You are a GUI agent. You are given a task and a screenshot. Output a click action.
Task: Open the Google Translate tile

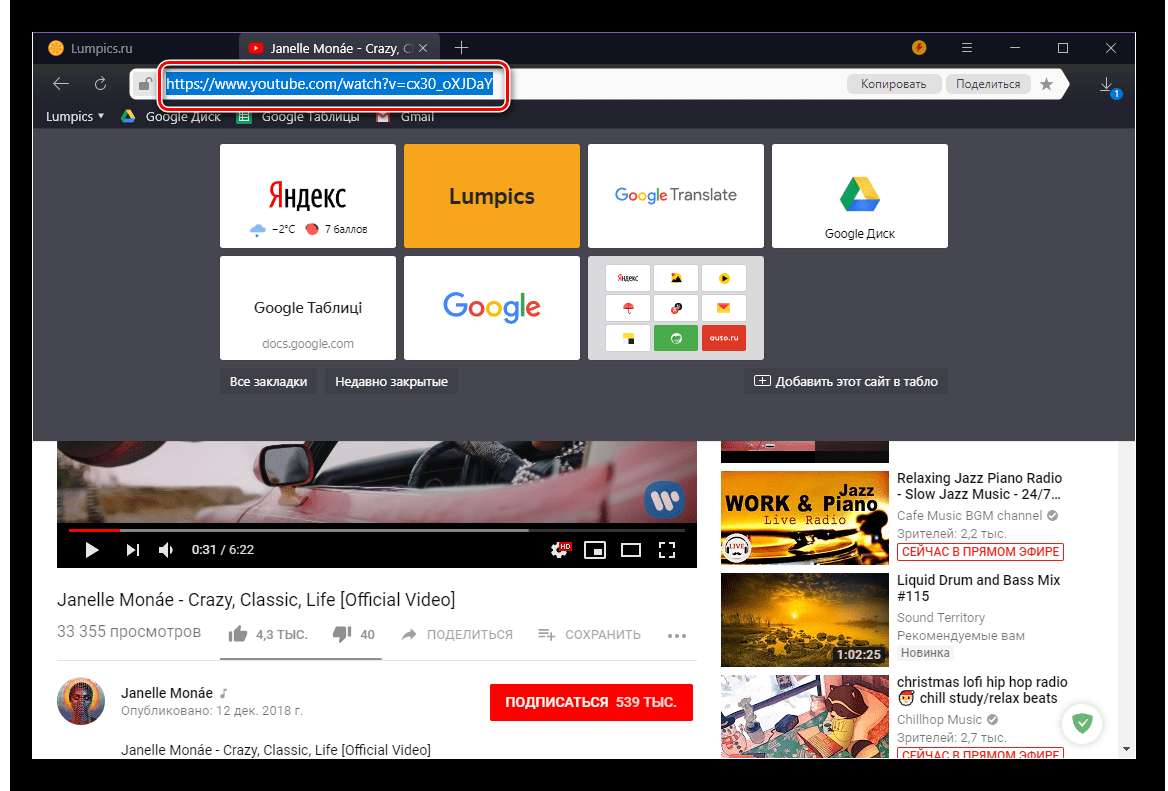tap(676, 196)
